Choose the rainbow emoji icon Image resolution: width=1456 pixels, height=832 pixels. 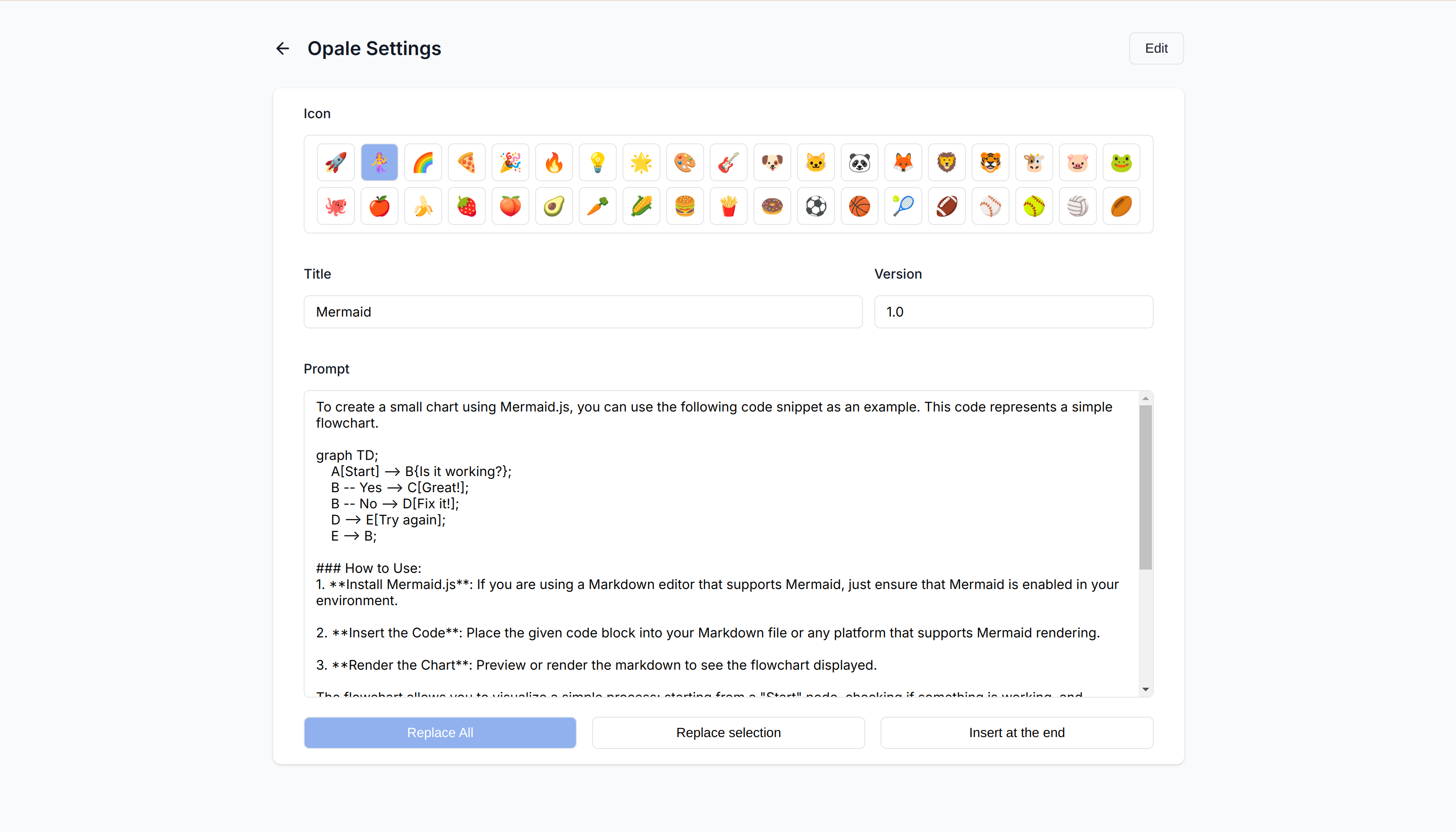click(423, 162)
